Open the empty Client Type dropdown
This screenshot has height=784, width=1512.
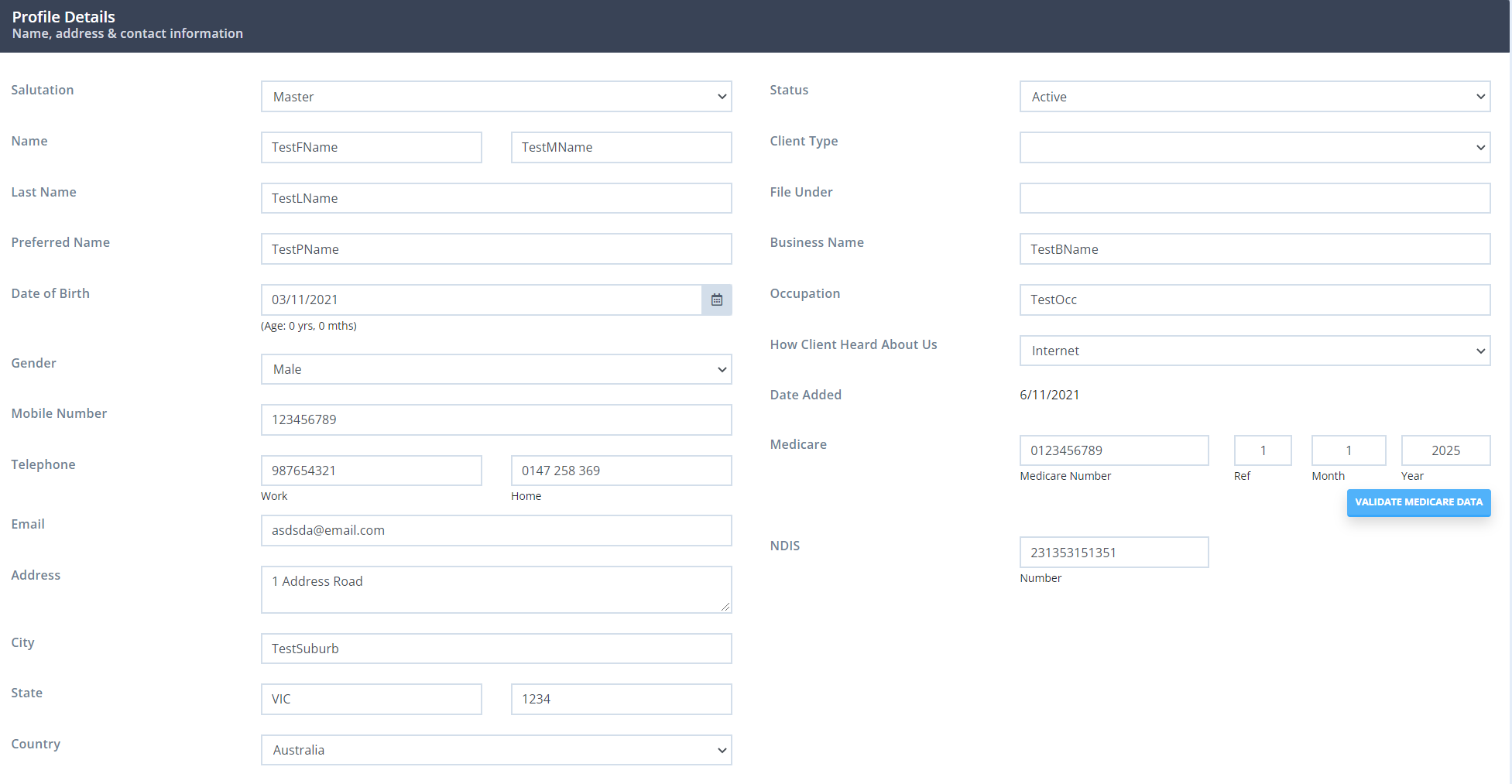(x=1255, y=147)
